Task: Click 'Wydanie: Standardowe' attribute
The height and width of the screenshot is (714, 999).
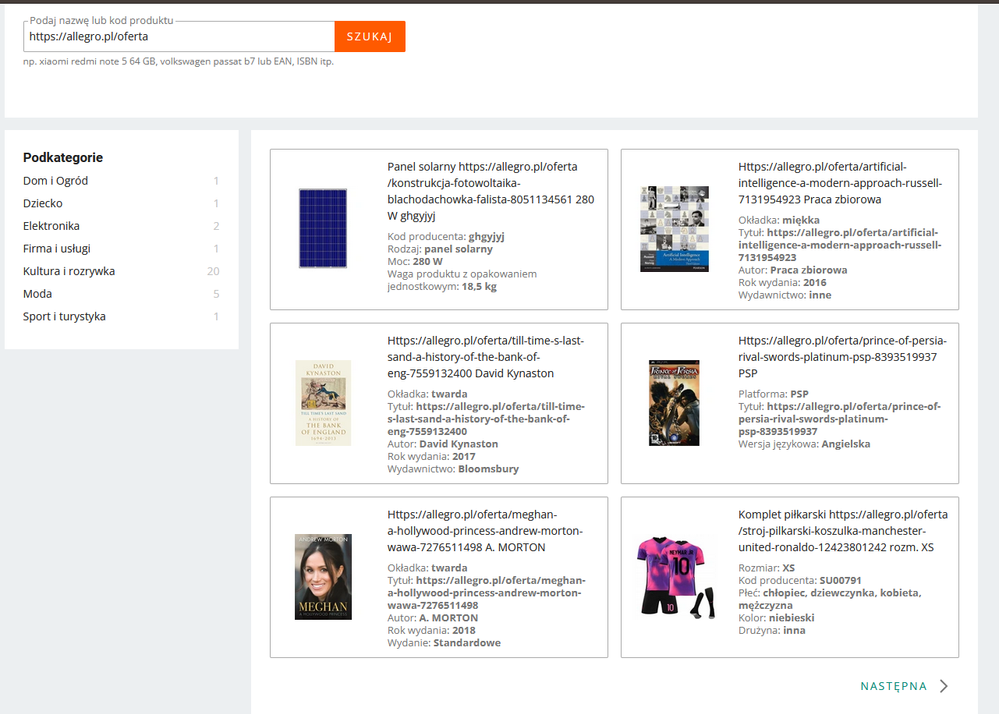Action: (x=444, y=643)
